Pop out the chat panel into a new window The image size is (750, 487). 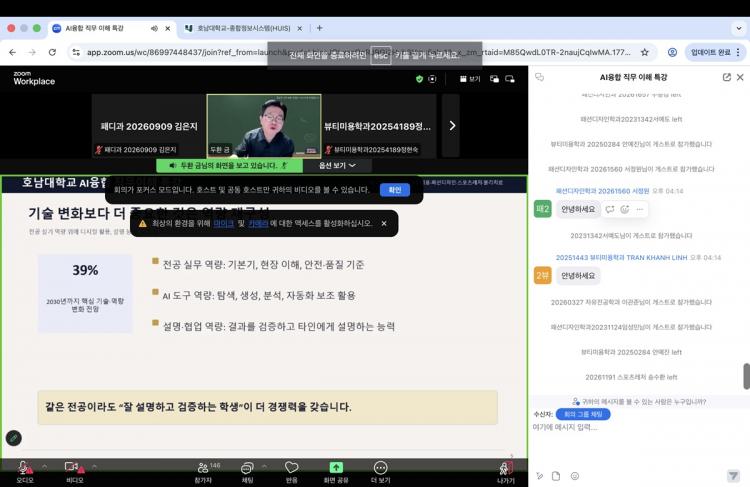pos(726,77)
